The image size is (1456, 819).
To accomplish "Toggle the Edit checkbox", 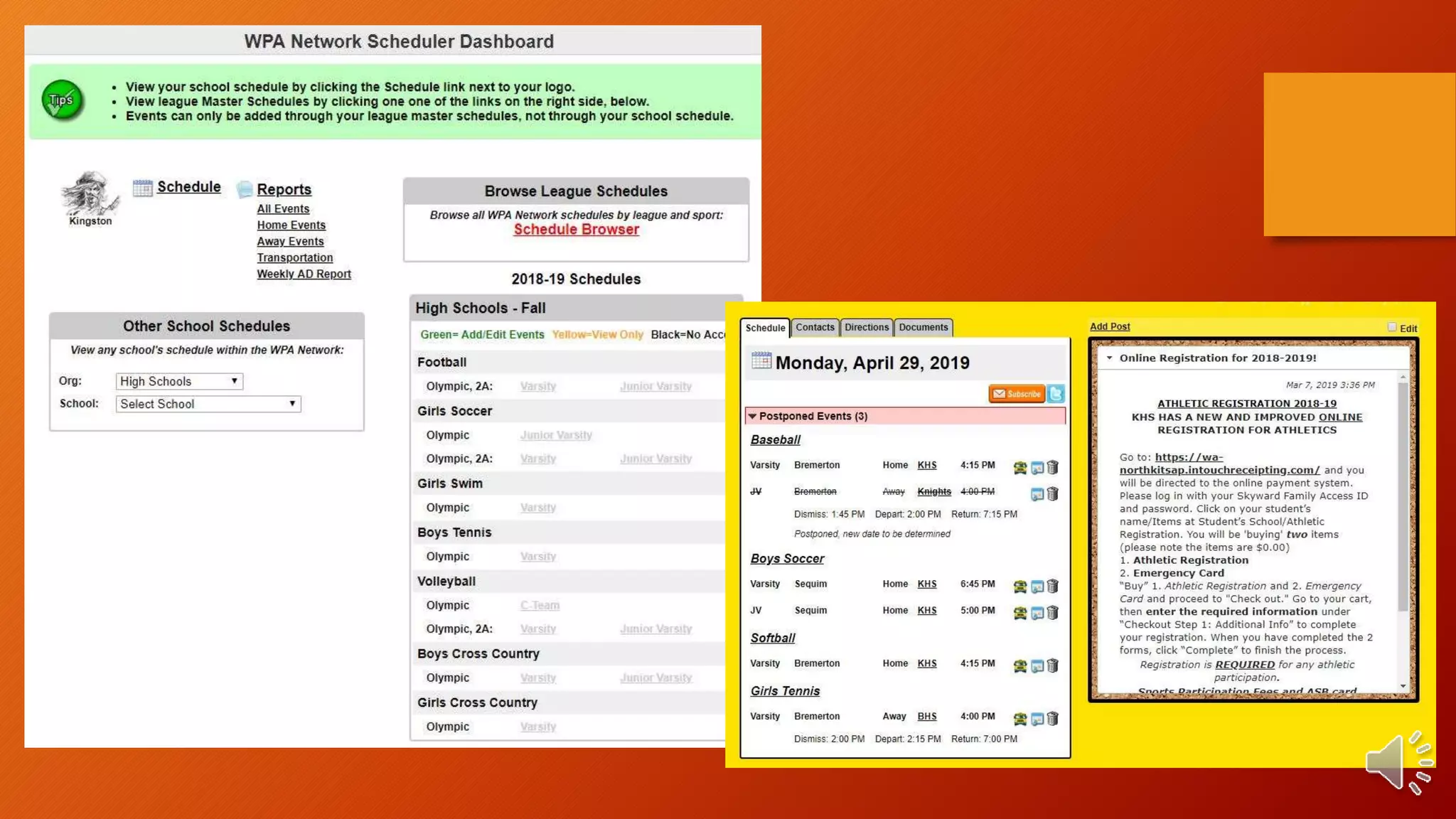I will tap(1392, 327).
